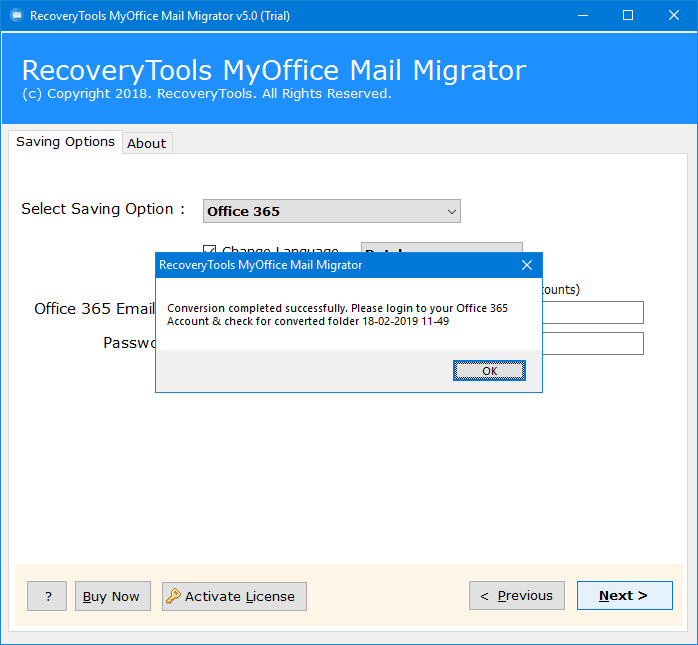Minimize the Mail Migrator window

[583, 16]
